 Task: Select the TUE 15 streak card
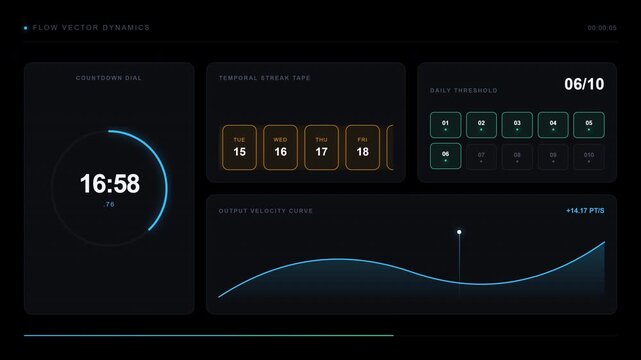point(240,148)
